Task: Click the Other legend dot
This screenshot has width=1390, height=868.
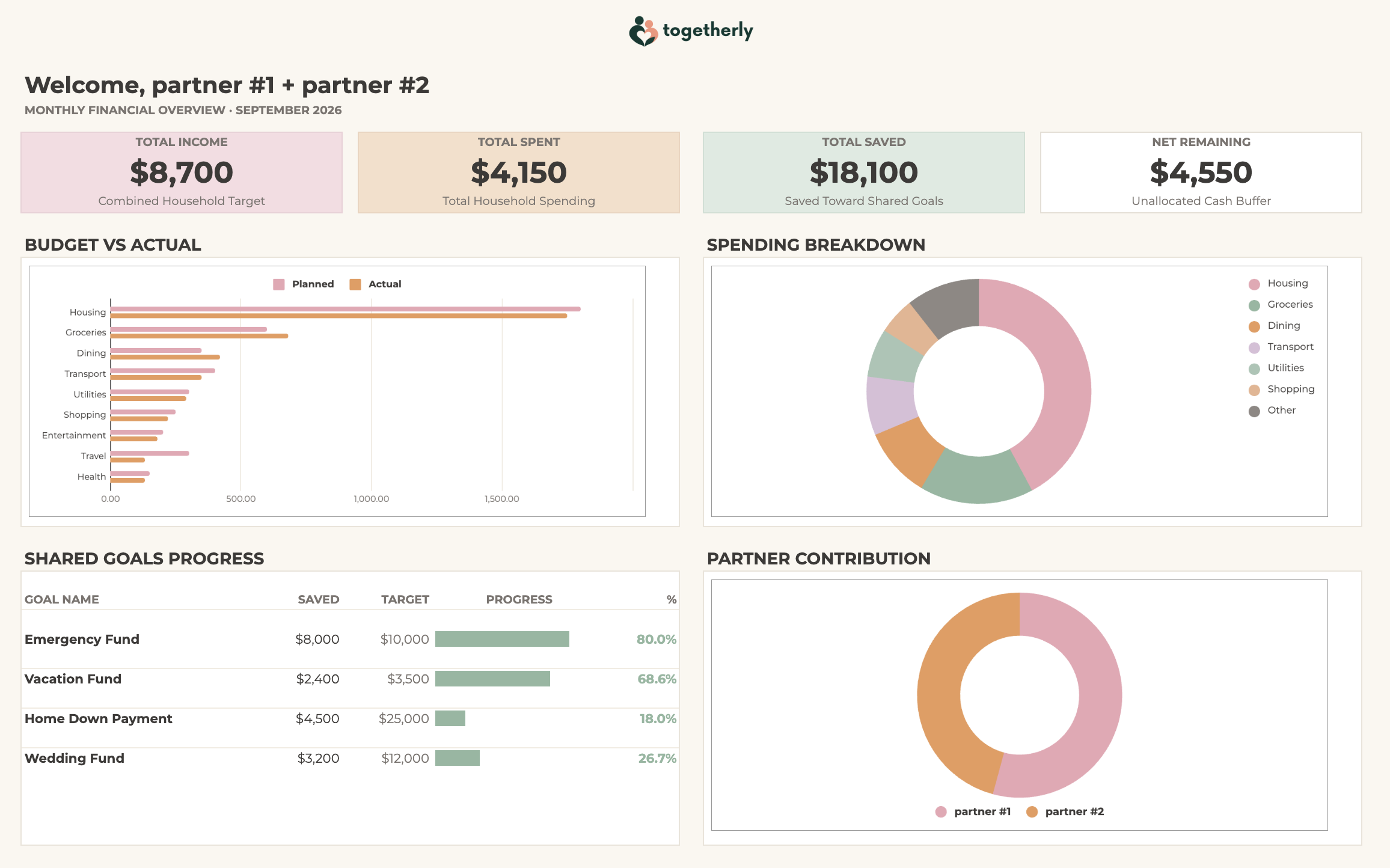Action: [x=1254, y=411]
